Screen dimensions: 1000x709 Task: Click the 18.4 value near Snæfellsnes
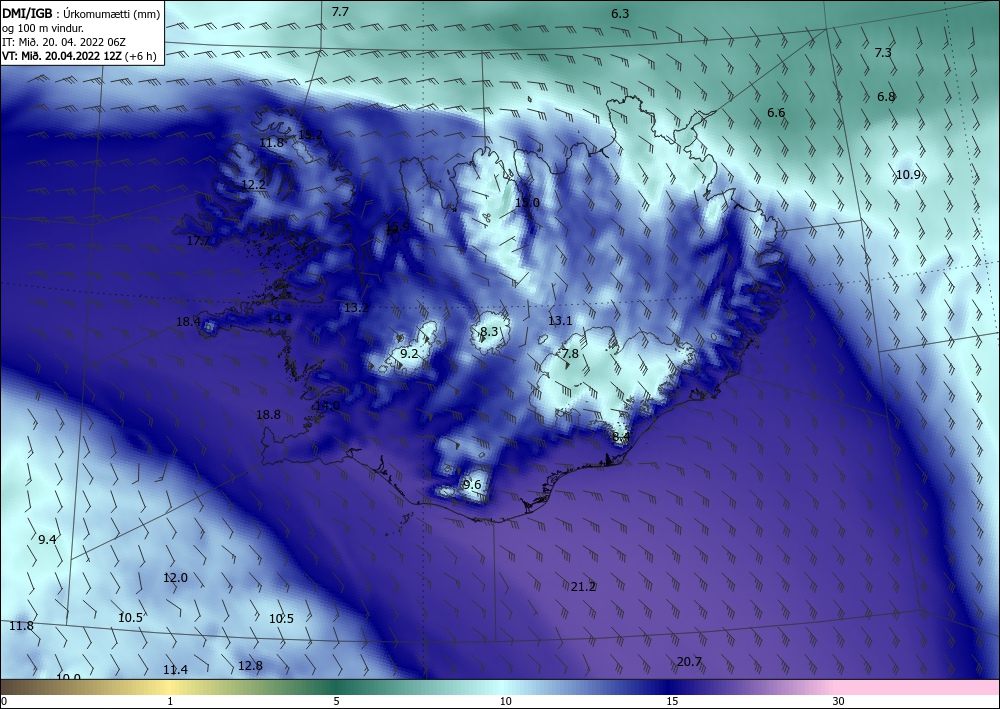(x=188, y=321)
